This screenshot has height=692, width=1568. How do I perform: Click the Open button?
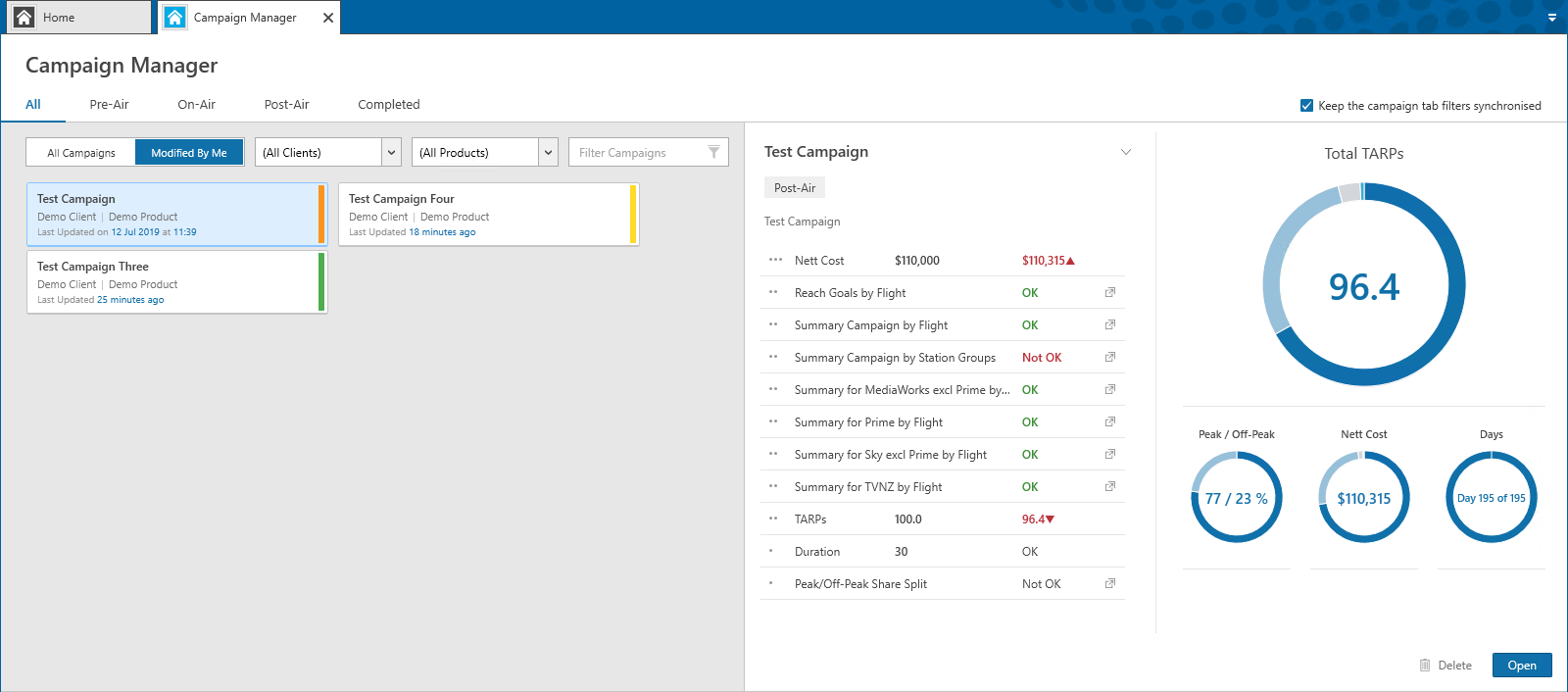[1522, 665]
